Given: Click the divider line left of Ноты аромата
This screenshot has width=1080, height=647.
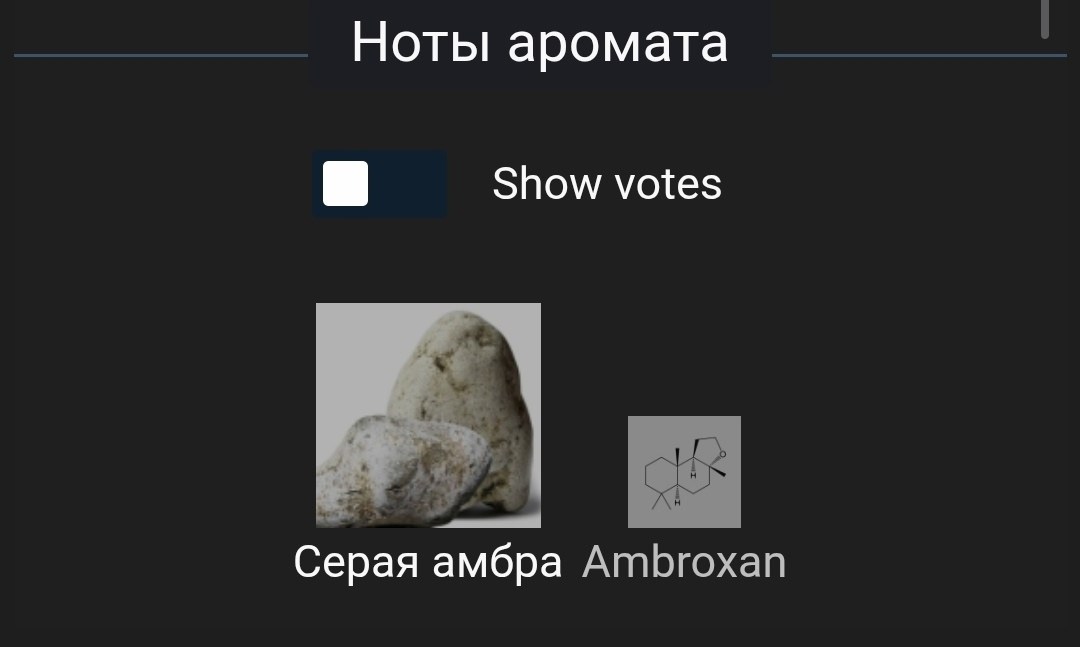Looking at the screenshot, I should point(160,55).
